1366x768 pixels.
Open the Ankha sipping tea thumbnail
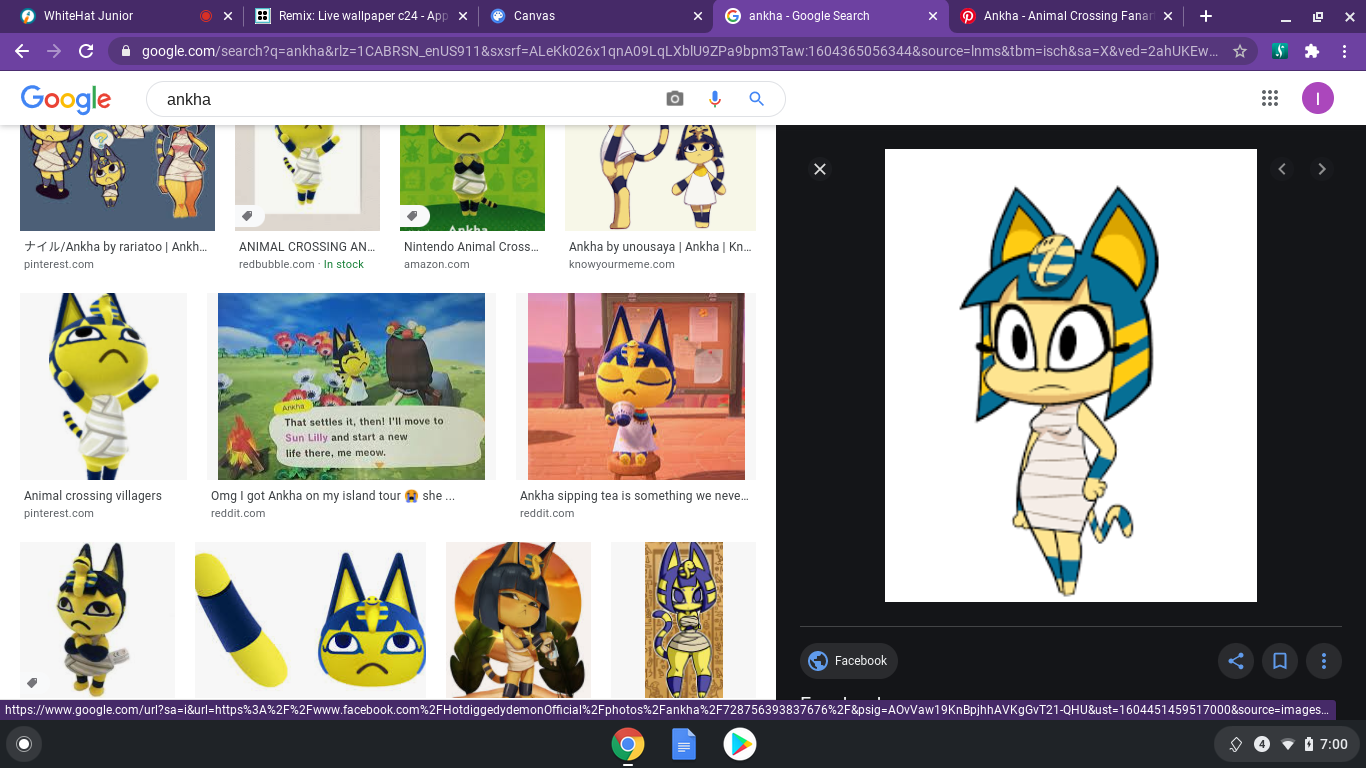point(636,386)
